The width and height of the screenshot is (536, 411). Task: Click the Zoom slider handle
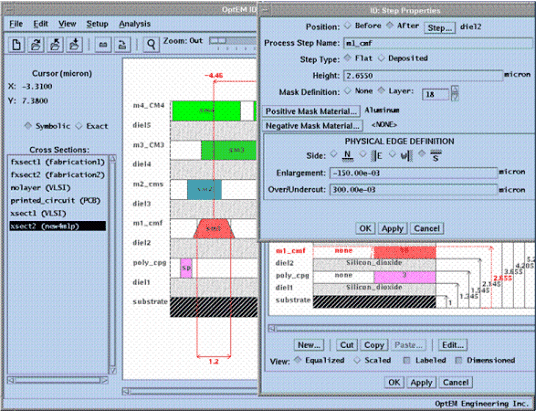tap(218, 41)
